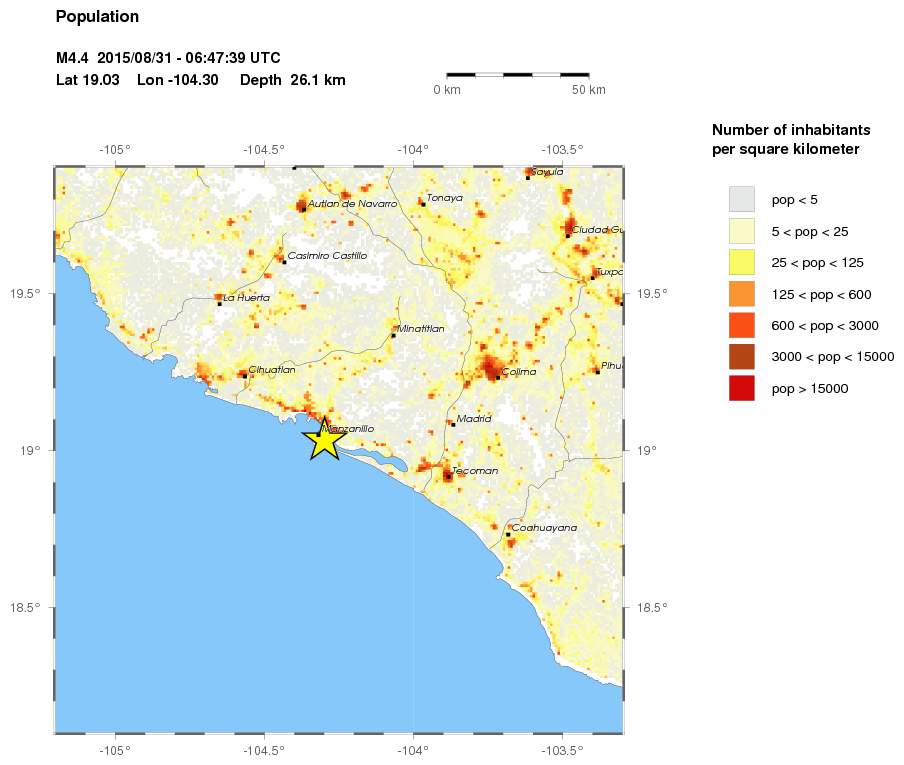This screenshot has width=904, height=765.
Task: Click the 'Ciudad Gu' label at map edge
Action: pos(597,229)
